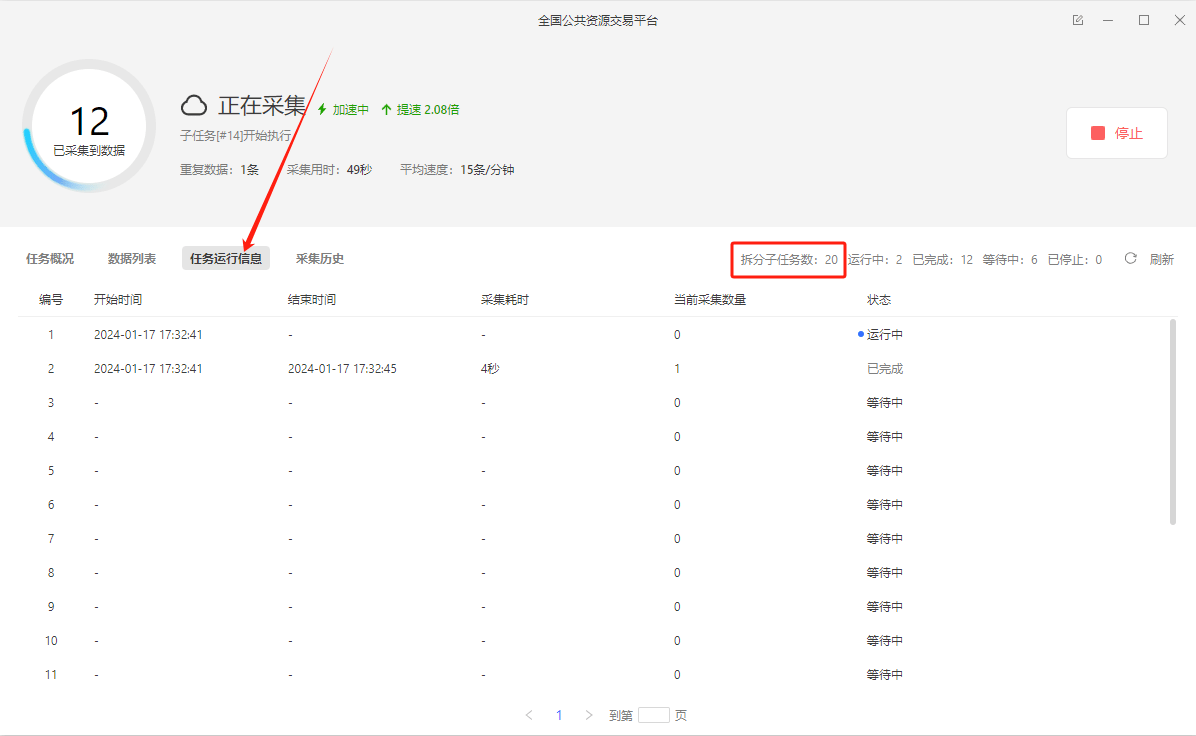Click the 平均速度: 15条/分钟 statistic
The image size is (1196, 736).
tap(457, 169)
